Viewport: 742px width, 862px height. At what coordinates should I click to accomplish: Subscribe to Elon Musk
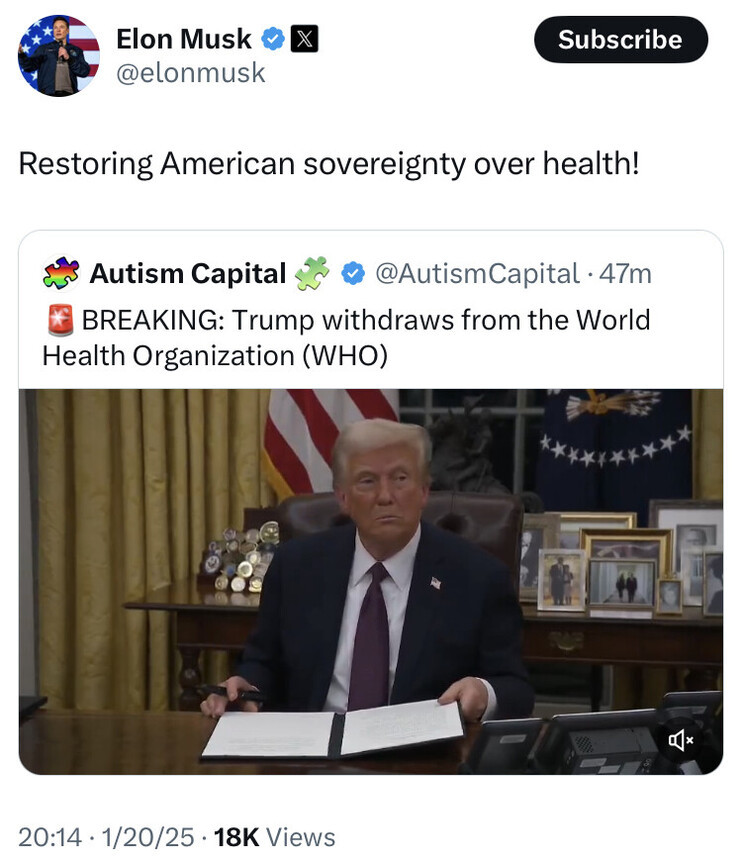coord(621,40)
